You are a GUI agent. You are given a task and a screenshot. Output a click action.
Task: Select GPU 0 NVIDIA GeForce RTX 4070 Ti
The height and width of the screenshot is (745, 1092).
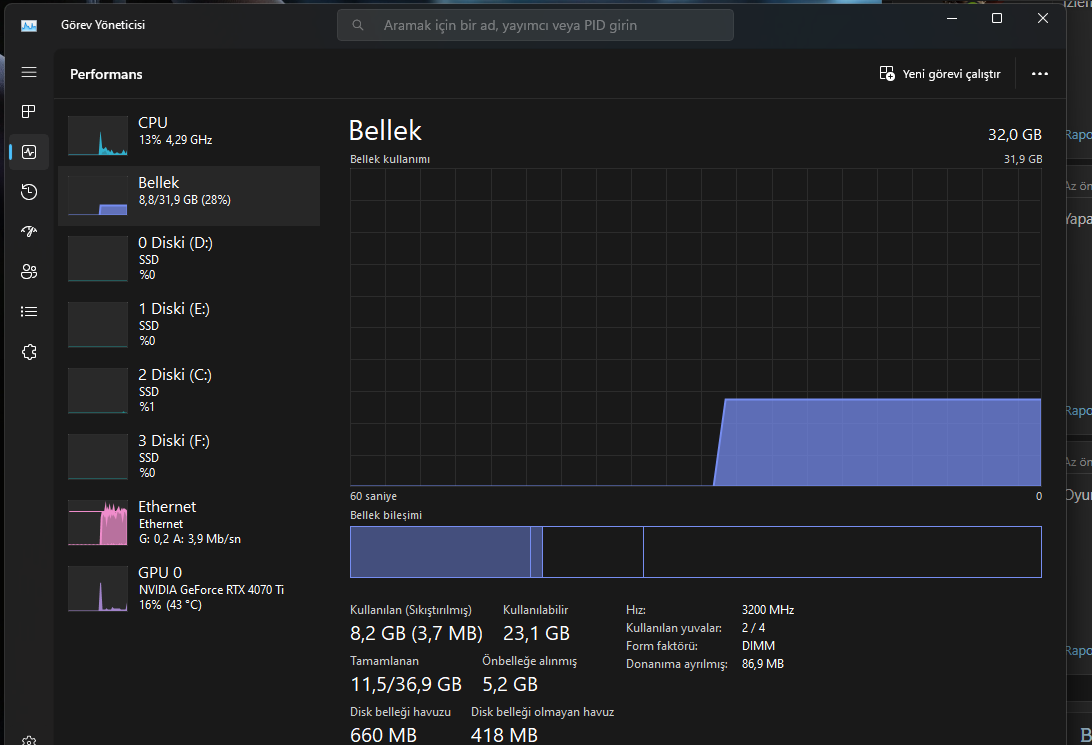189,588
